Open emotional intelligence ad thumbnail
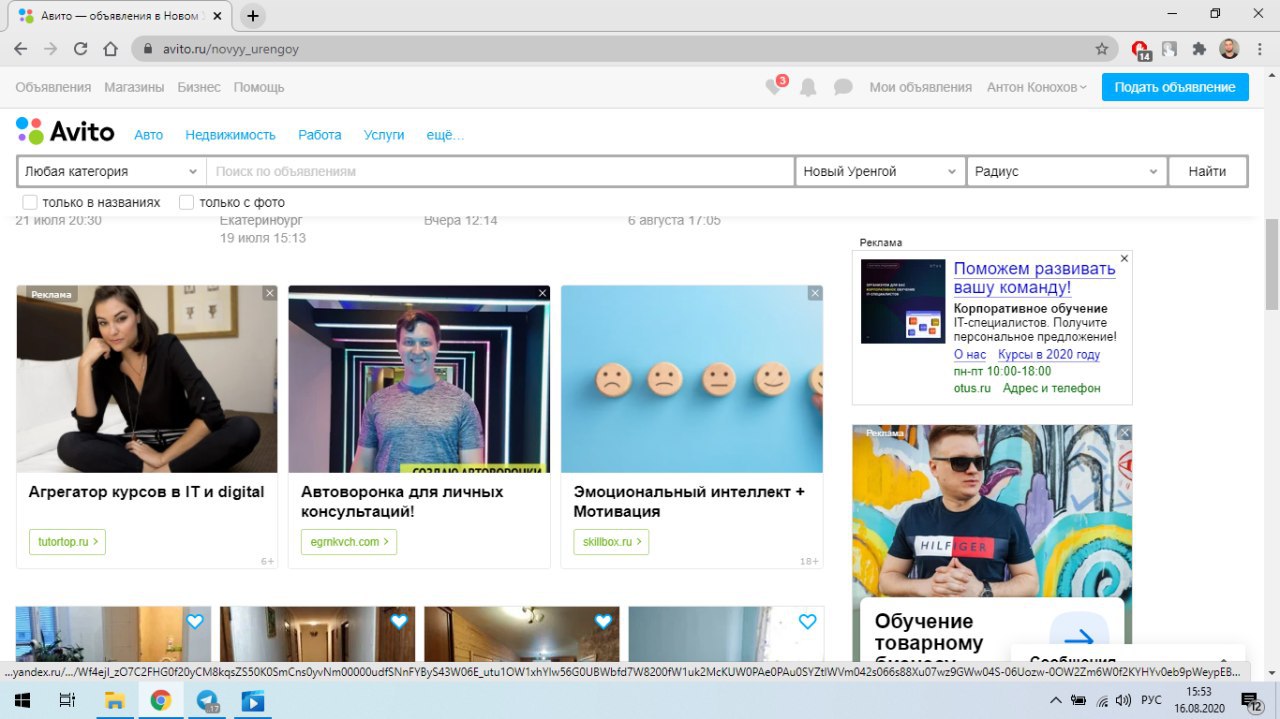This screenshot has width=1280, height=719. click(x=692, y=379)
